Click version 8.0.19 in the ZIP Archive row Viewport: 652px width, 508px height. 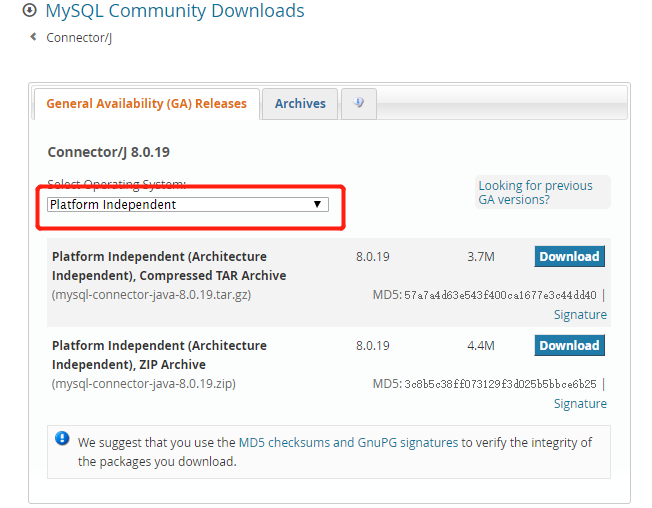[373, 345]
